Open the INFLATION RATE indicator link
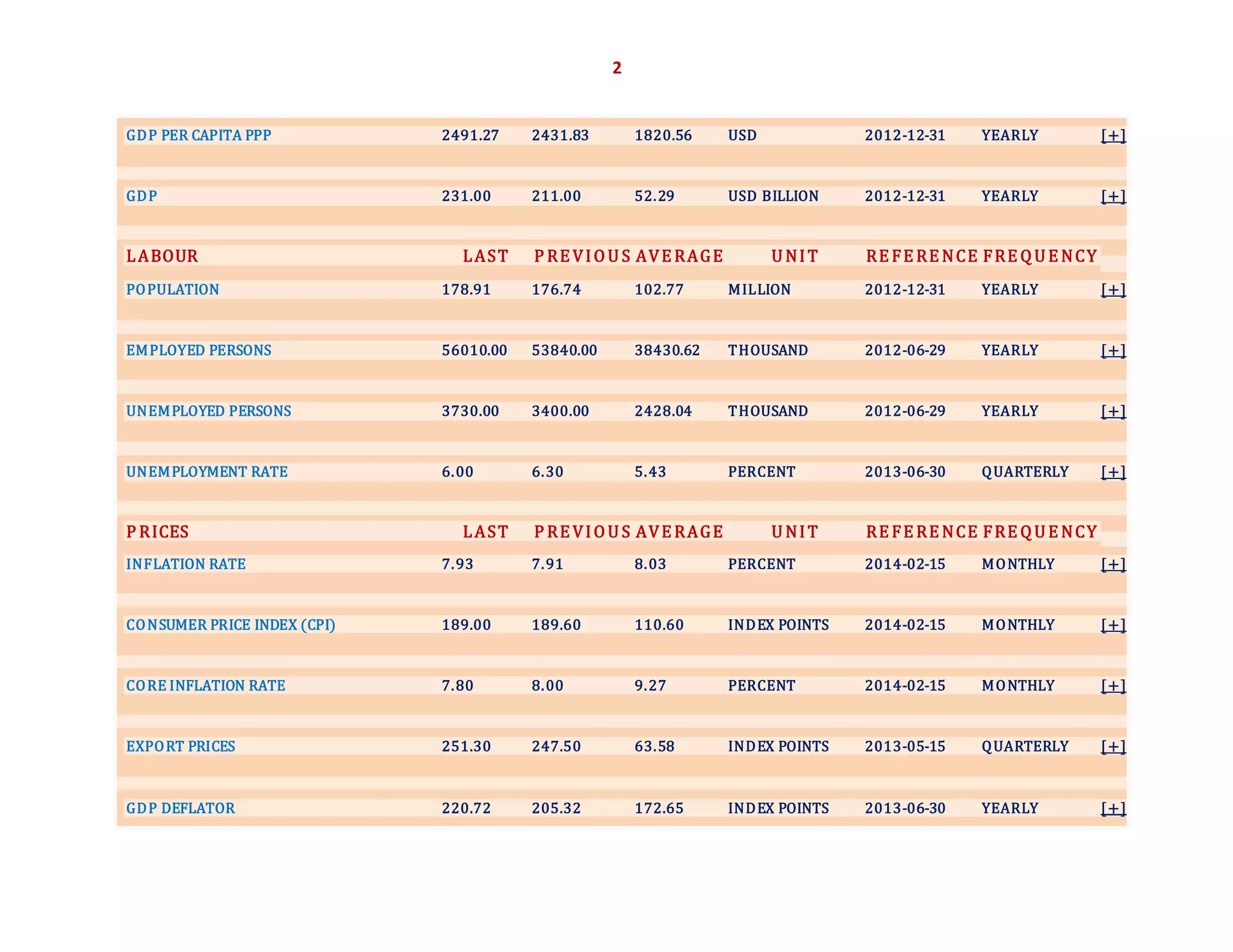The width and height of the screenshot is (1233, 952). [x=185, y=564]
